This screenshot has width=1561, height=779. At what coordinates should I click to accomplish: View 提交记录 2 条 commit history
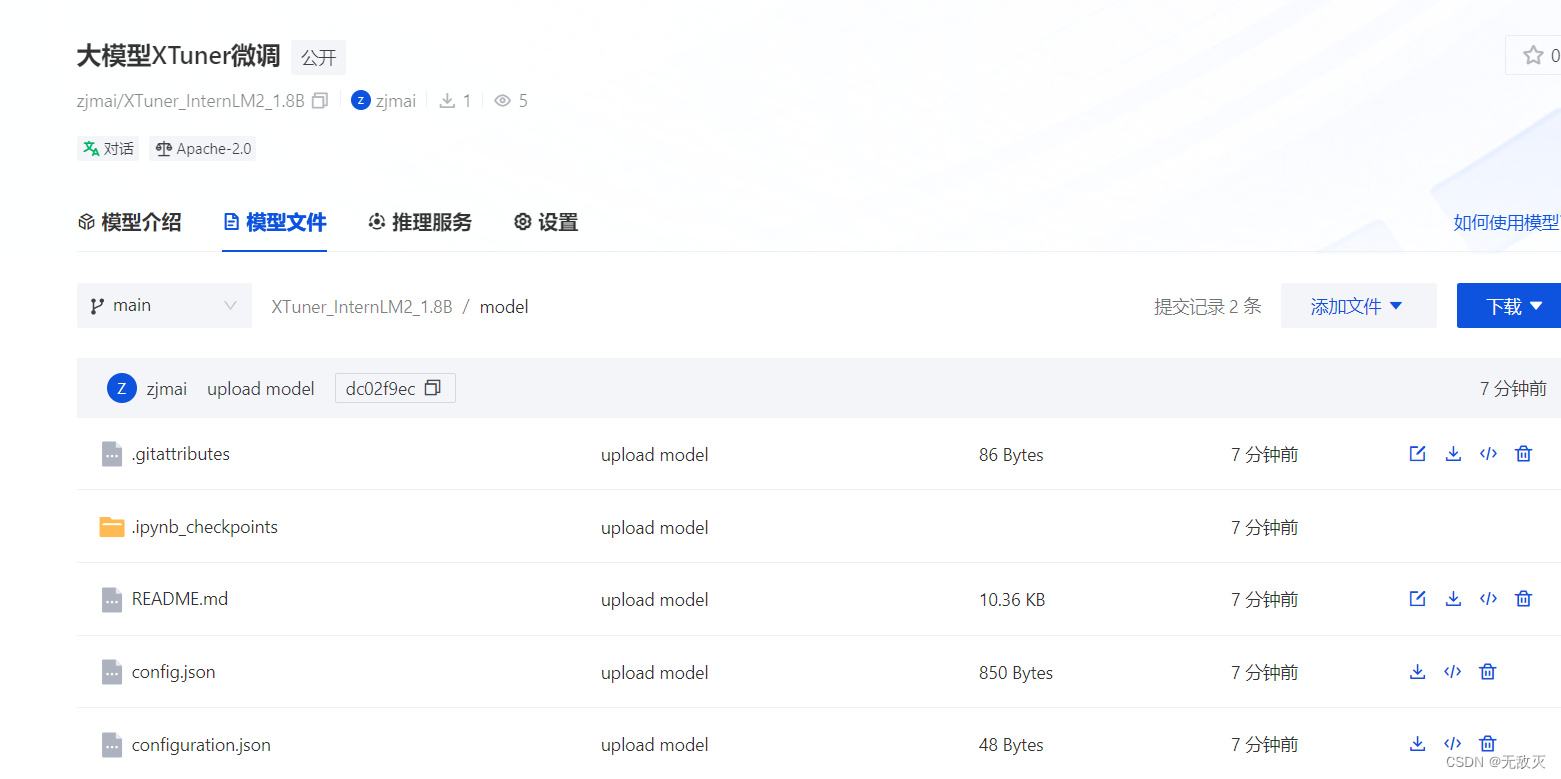coord(1208,306)
